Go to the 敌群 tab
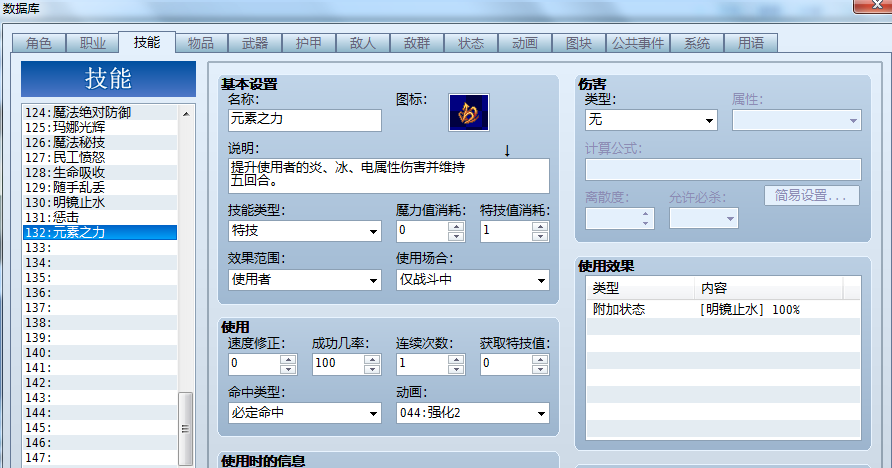892x468 pixels. 417,43
